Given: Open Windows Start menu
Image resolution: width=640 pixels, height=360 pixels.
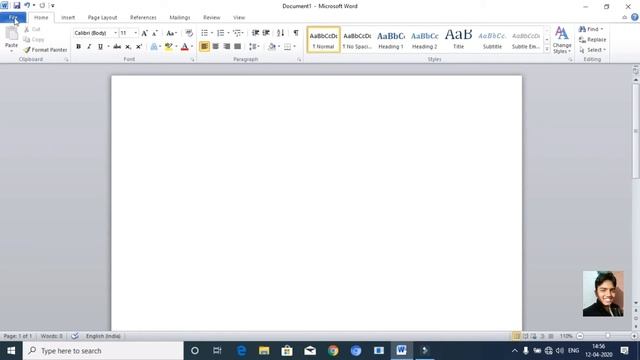Looking at the screenshot, I should point(11,351).
